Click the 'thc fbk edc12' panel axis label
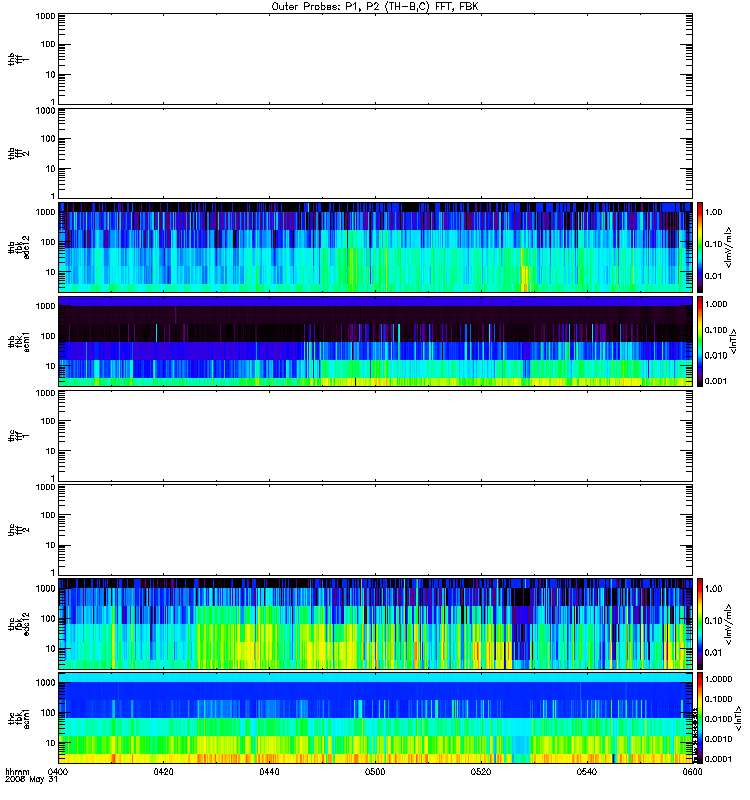 [18, 624]
